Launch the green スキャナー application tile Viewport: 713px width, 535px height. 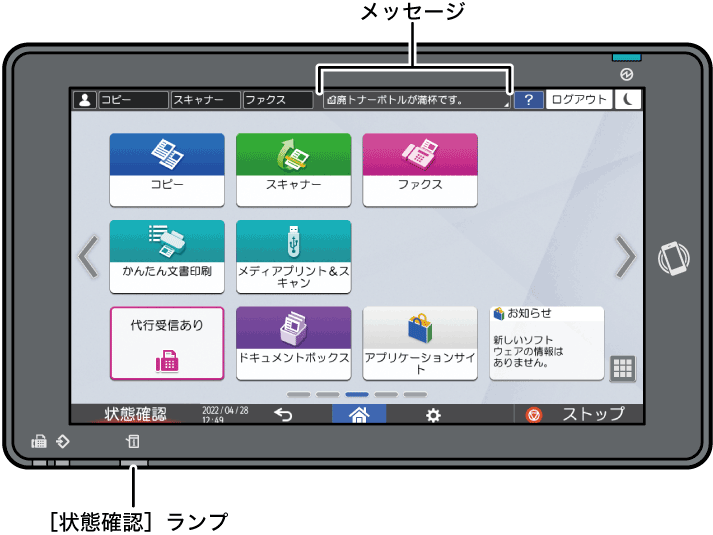(294, 170)
